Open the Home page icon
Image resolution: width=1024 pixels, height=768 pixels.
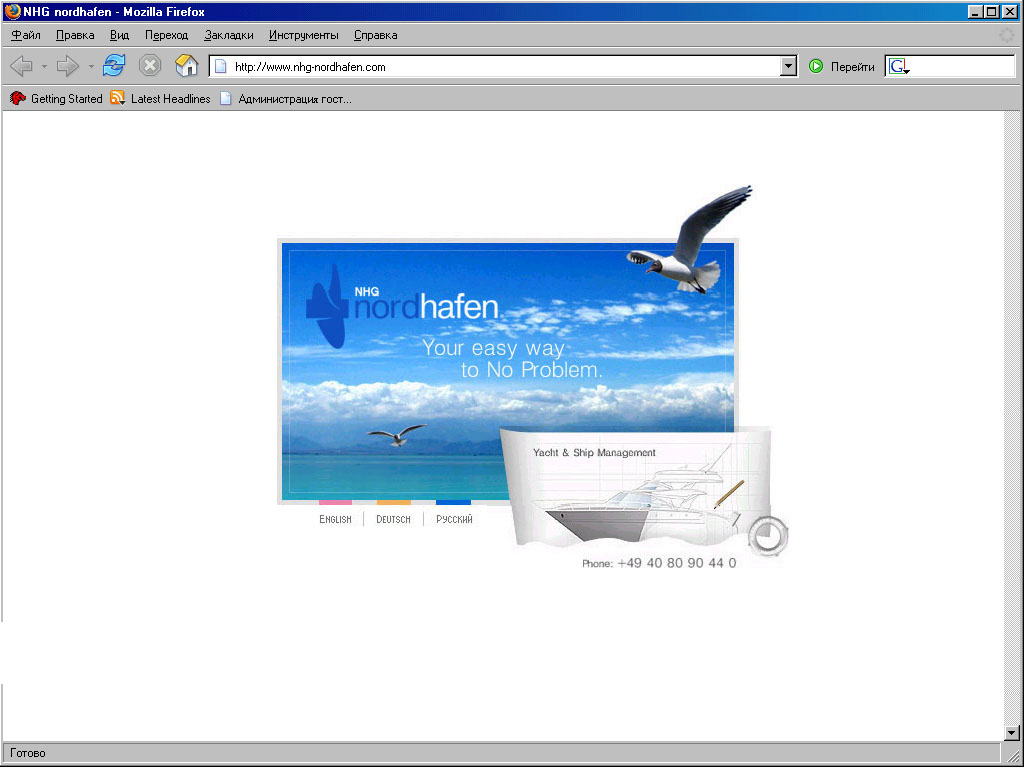(x=186, y=65)
